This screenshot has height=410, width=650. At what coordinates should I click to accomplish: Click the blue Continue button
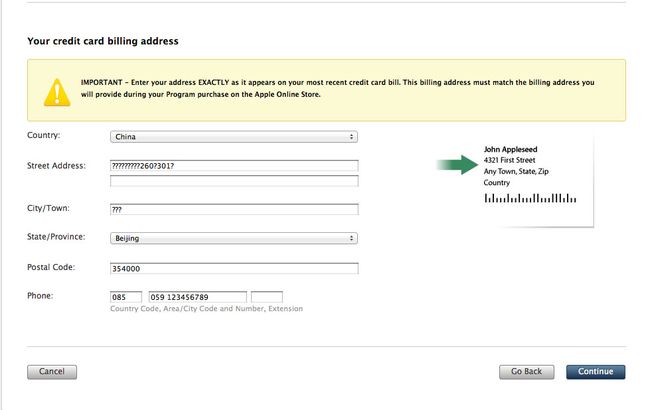(596, 372)
